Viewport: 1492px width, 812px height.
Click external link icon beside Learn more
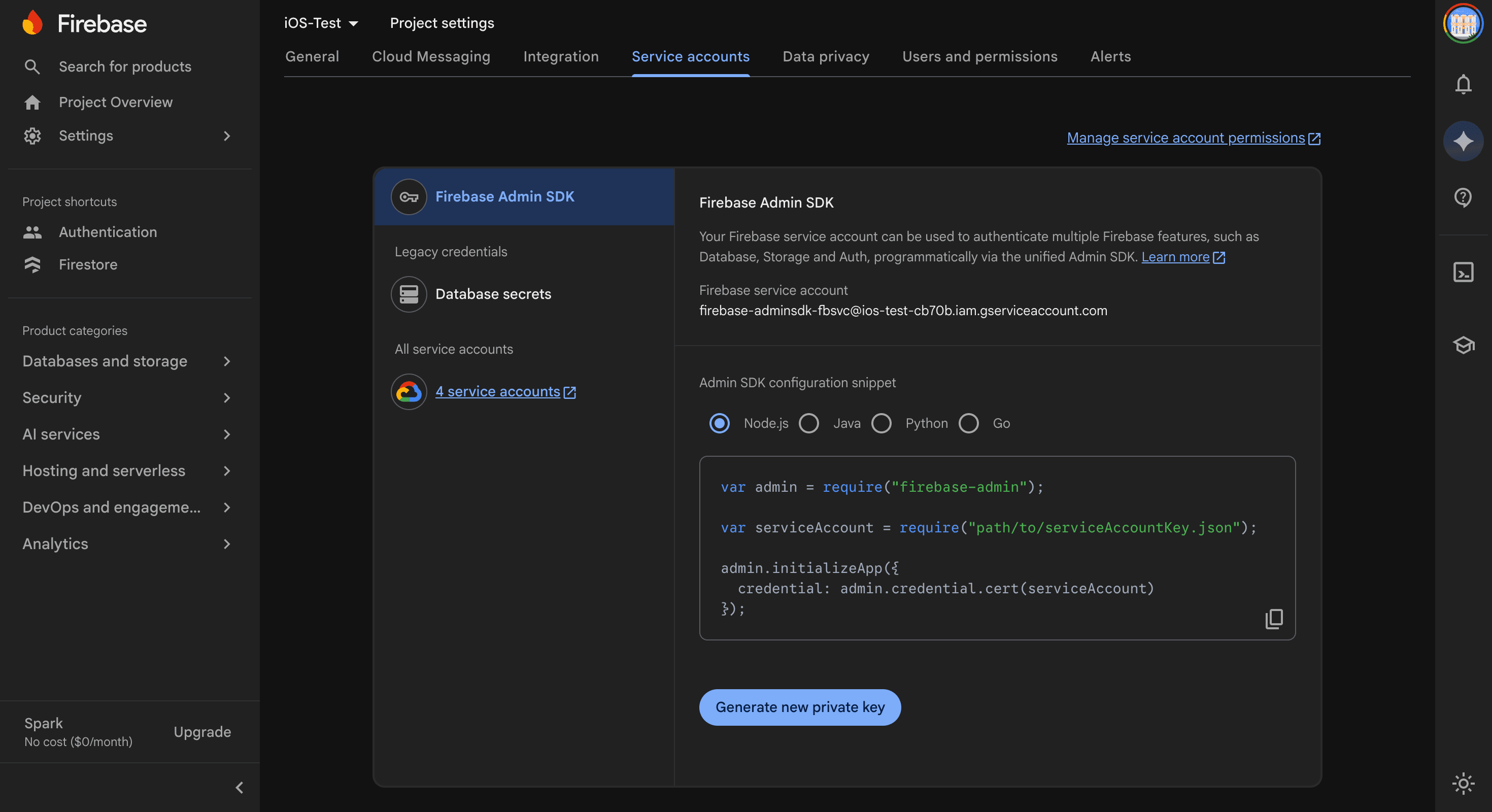tap(1218, 257)
